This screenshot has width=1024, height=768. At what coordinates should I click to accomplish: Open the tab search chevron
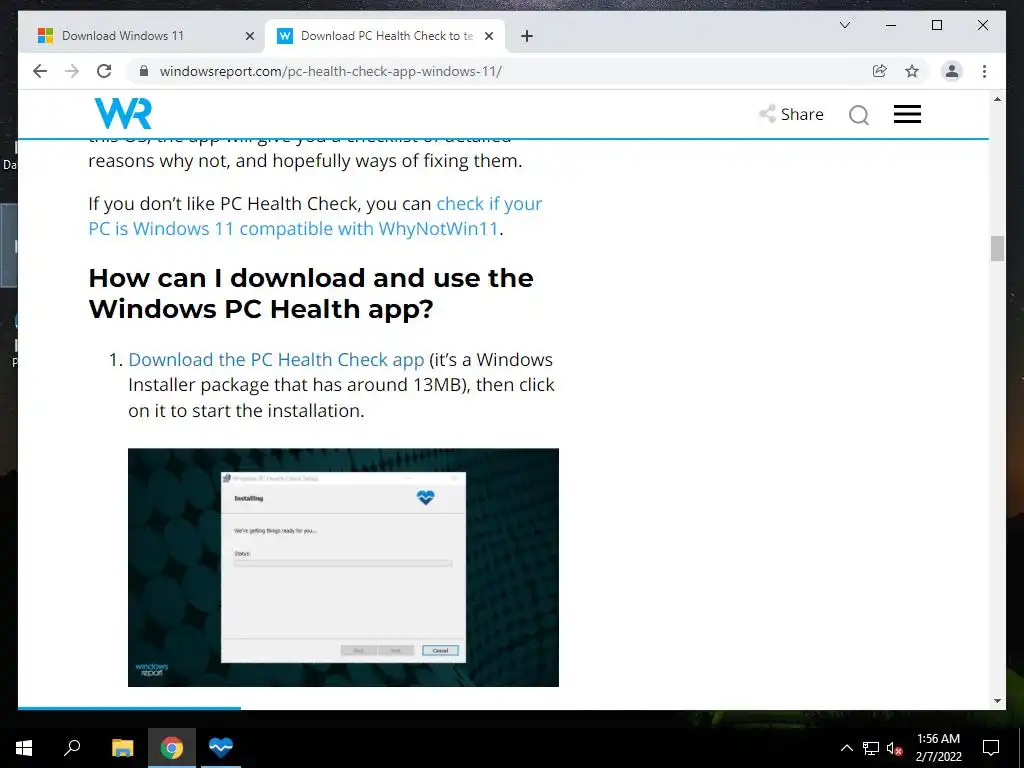click(x=844, y=25)
